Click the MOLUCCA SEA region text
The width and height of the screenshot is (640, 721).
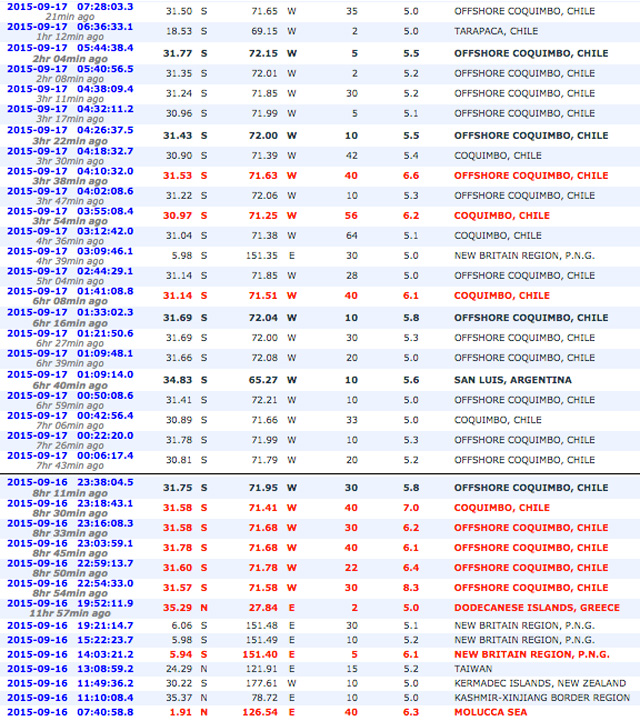[x=491, y=712]
